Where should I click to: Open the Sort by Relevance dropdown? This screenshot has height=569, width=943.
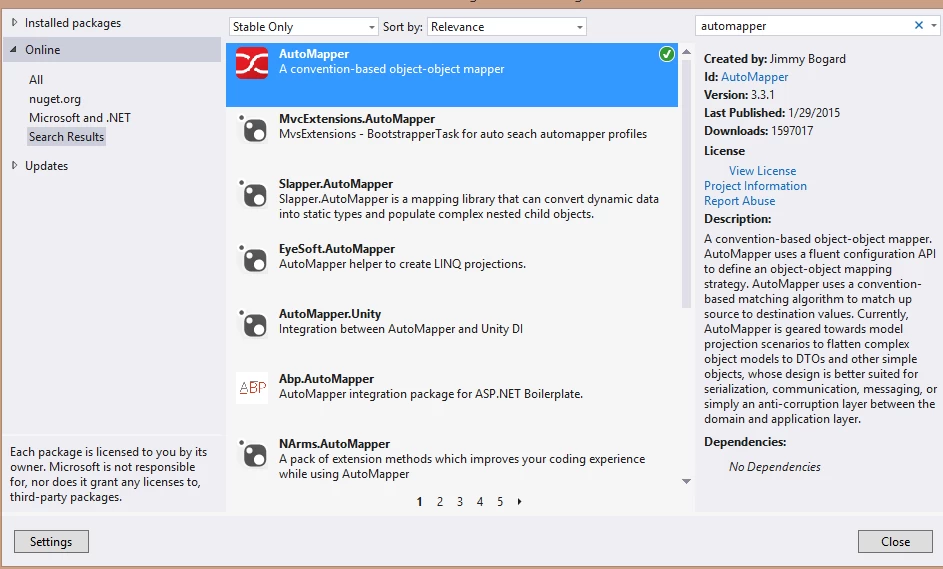point(506,26)
